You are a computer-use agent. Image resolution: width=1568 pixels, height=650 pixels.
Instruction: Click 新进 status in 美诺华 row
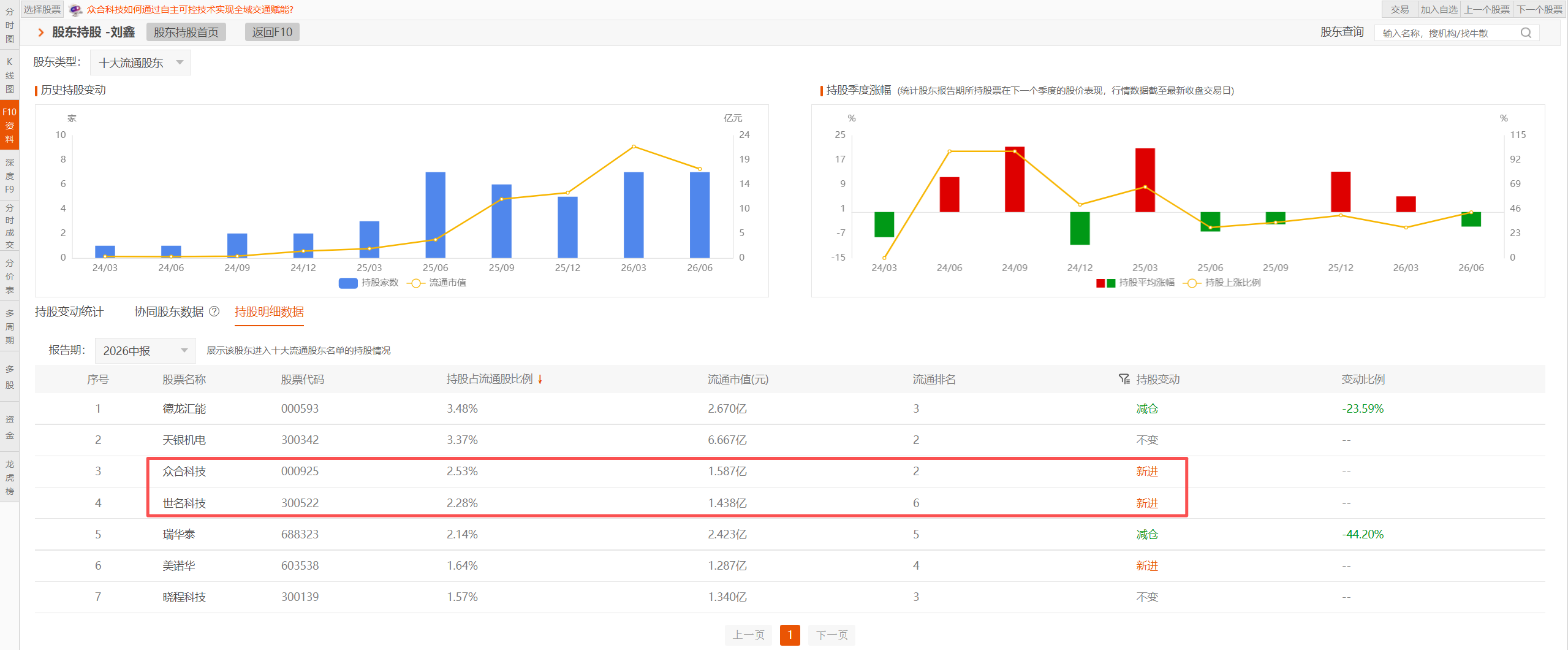coord(1147,566)
